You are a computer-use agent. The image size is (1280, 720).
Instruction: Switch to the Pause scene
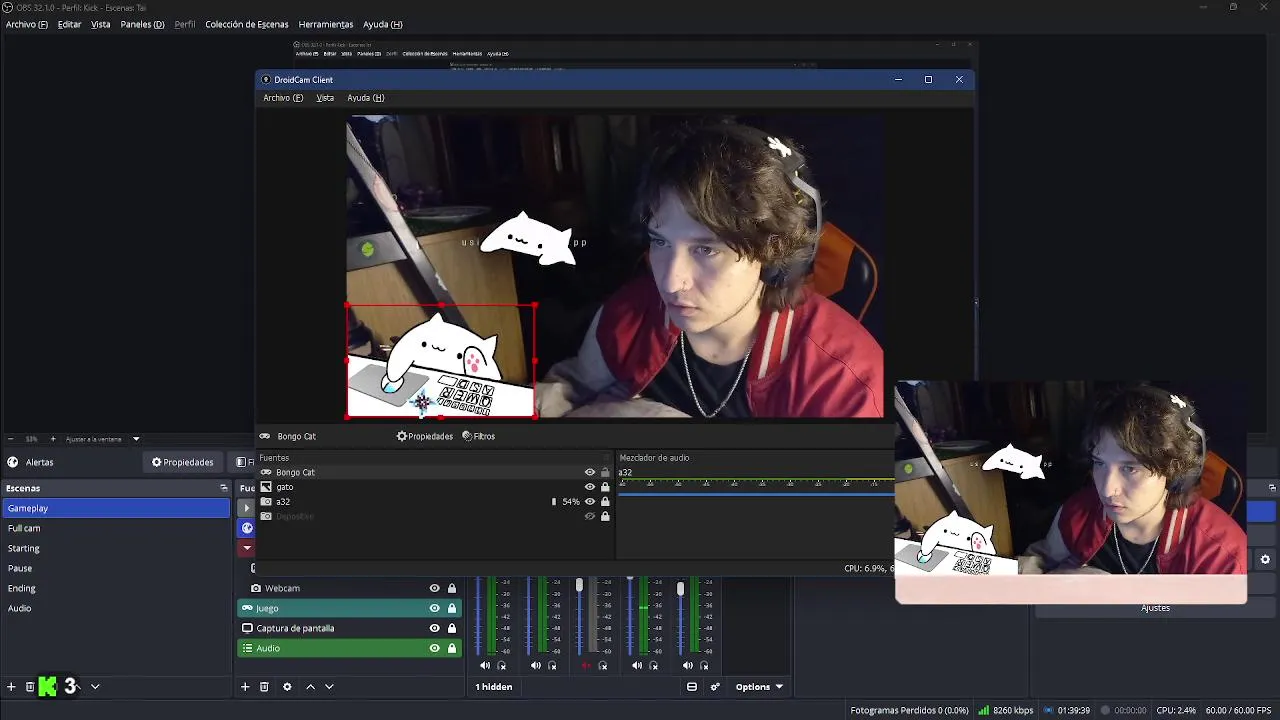pyautogui.click(x=116, y=568)
